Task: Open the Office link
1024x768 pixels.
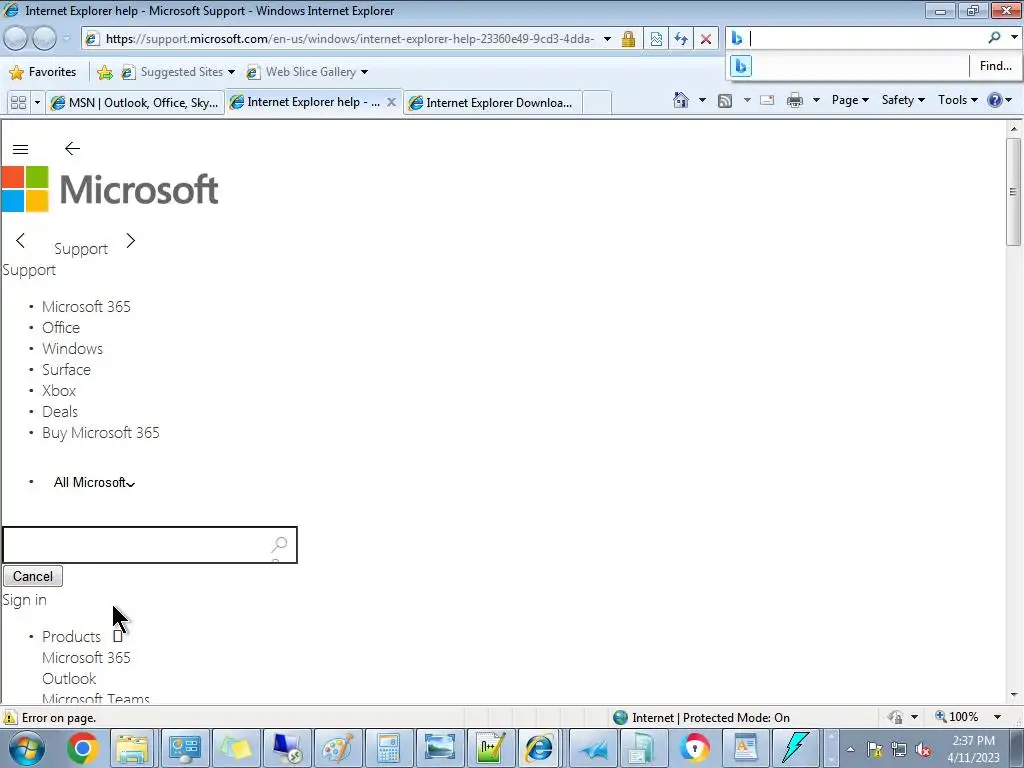Action: (x=61, y=327)
